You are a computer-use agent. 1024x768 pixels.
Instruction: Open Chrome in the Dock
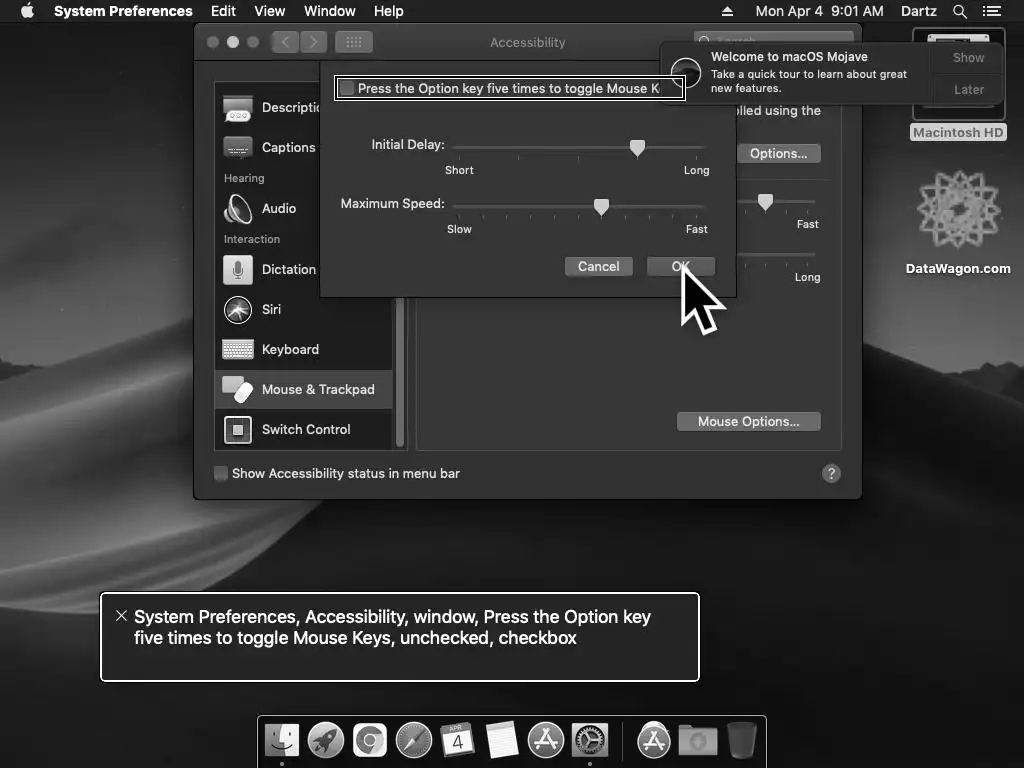point(370,741)
